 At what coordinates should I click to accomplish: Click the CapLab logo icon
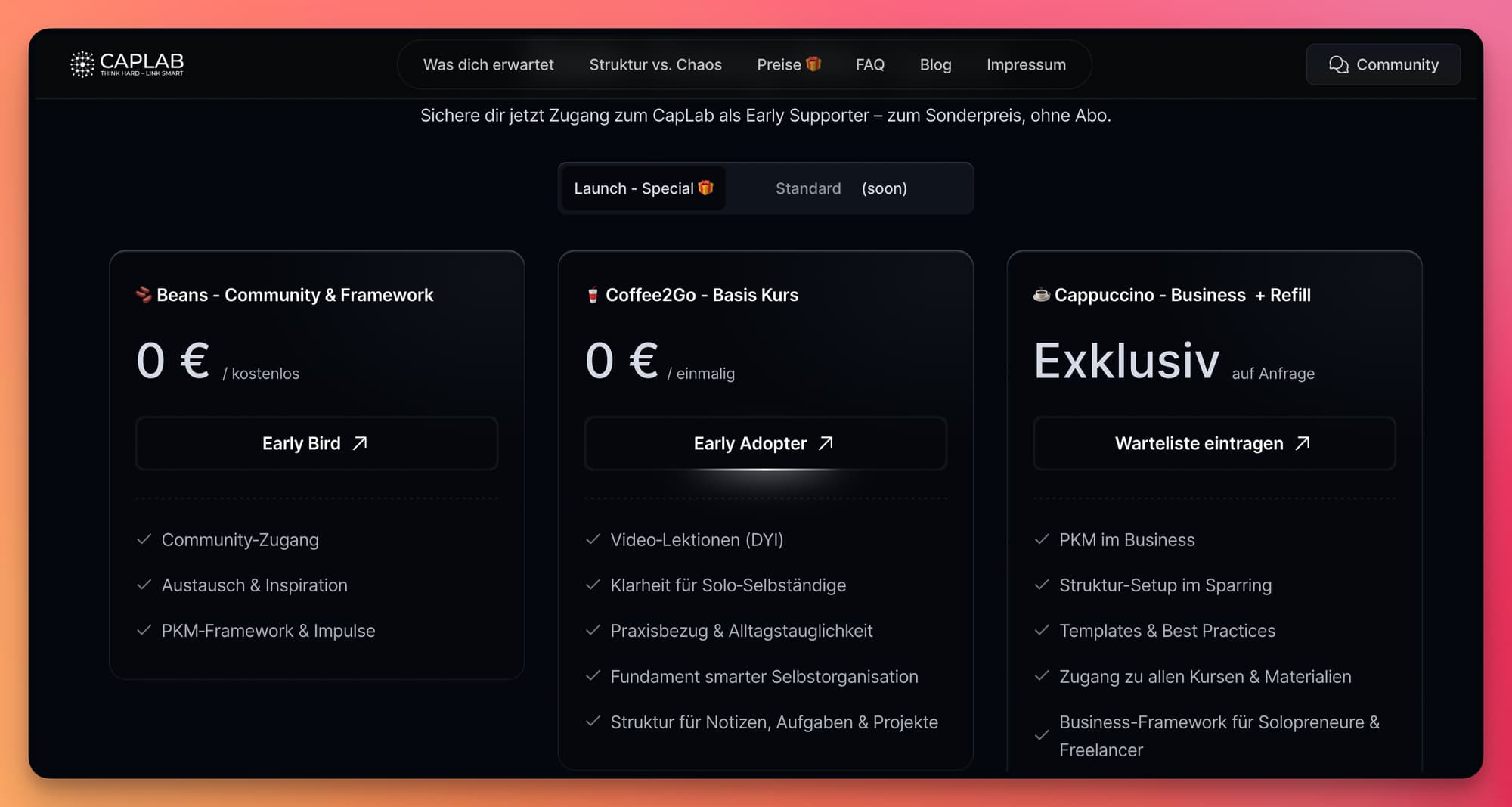point(82,64)
